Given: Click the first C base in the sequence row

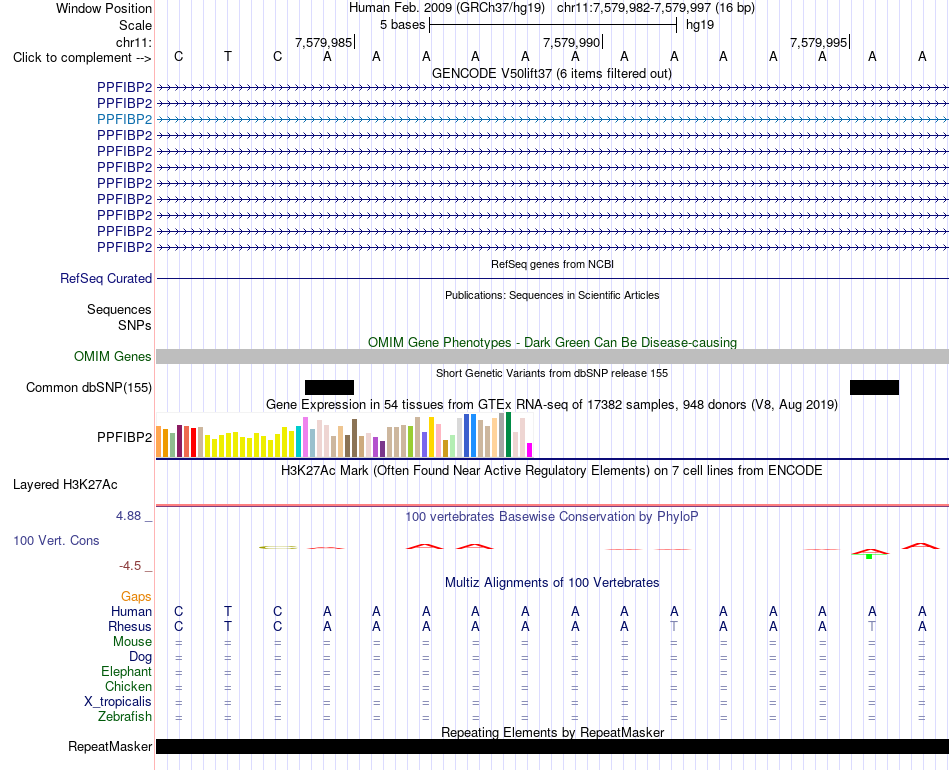Looking at the screenshot, I should 178,56.
